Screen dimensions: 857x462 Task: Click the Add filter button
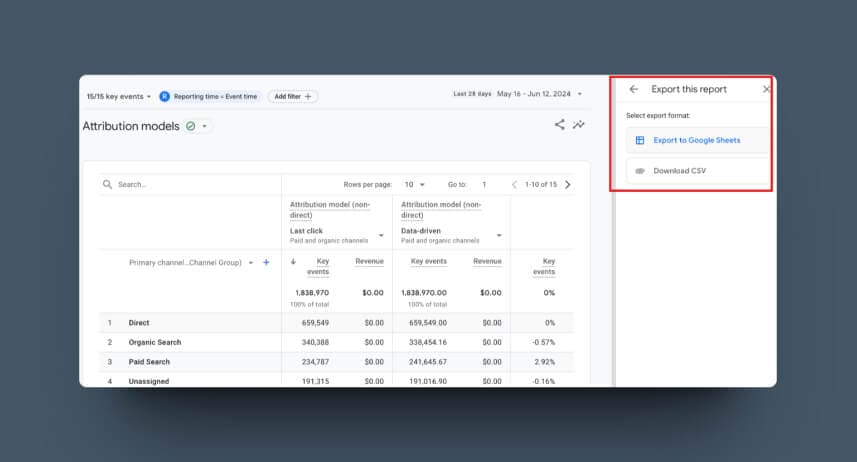pos(292,96)
